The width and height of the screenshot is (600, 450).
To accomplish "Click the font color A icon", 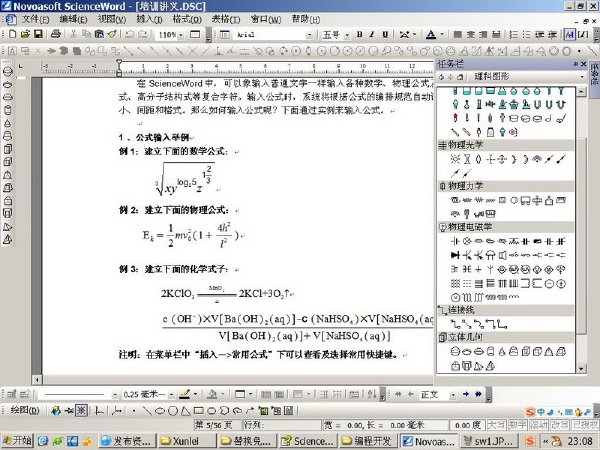I will pos(431,34).
